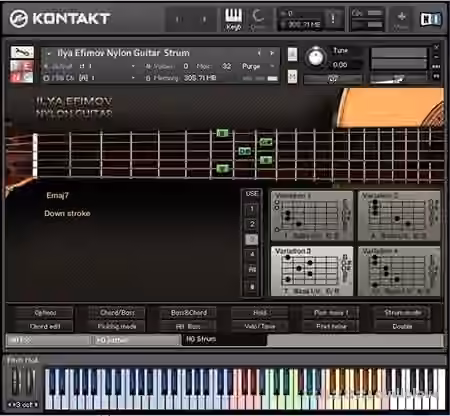Click the volume slider in the instrument header
This screenshot has width=450, height=416.
399,79
